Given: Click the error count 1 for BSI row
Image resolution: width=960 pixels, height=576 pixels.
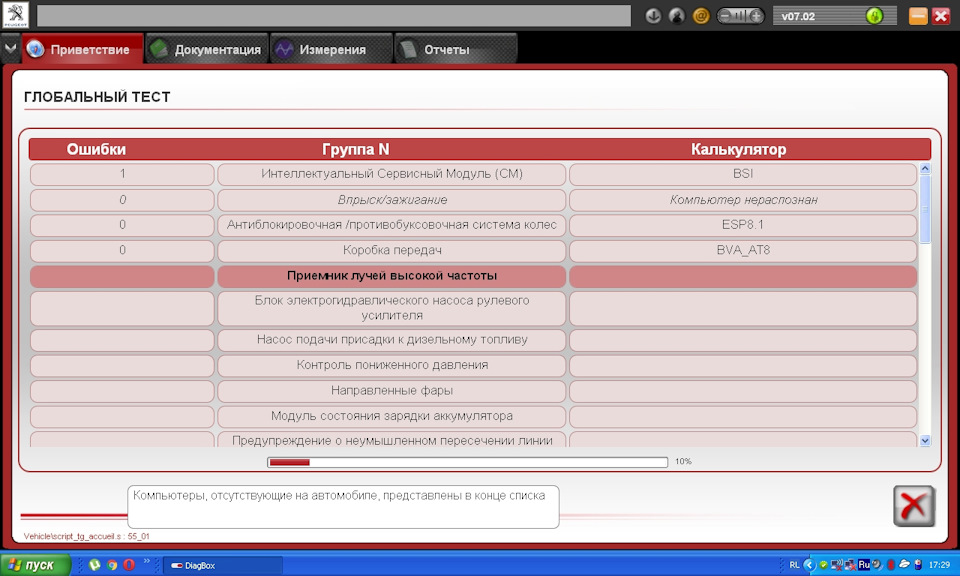Looking at the screenshot, I should pos(122,174).
